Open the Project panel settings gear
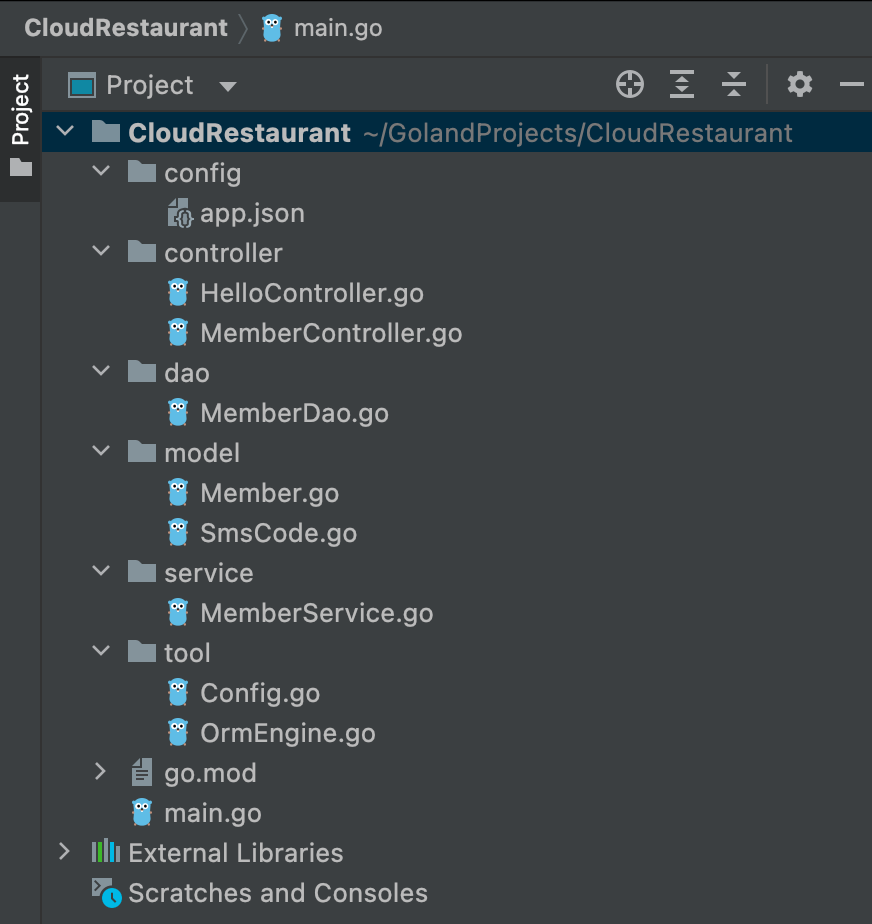872x924 pixels. [x=800, y=85]
